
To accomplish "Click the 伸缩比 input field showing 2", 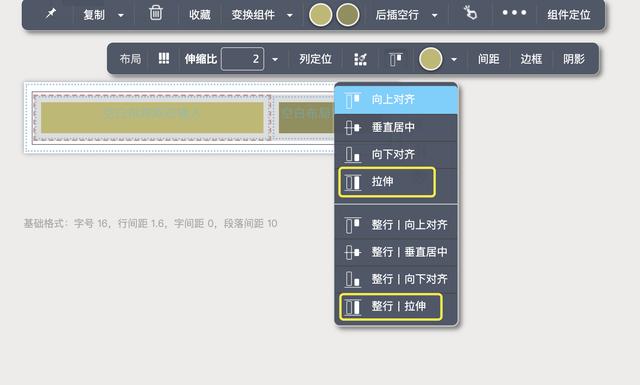I will point(242,59).
